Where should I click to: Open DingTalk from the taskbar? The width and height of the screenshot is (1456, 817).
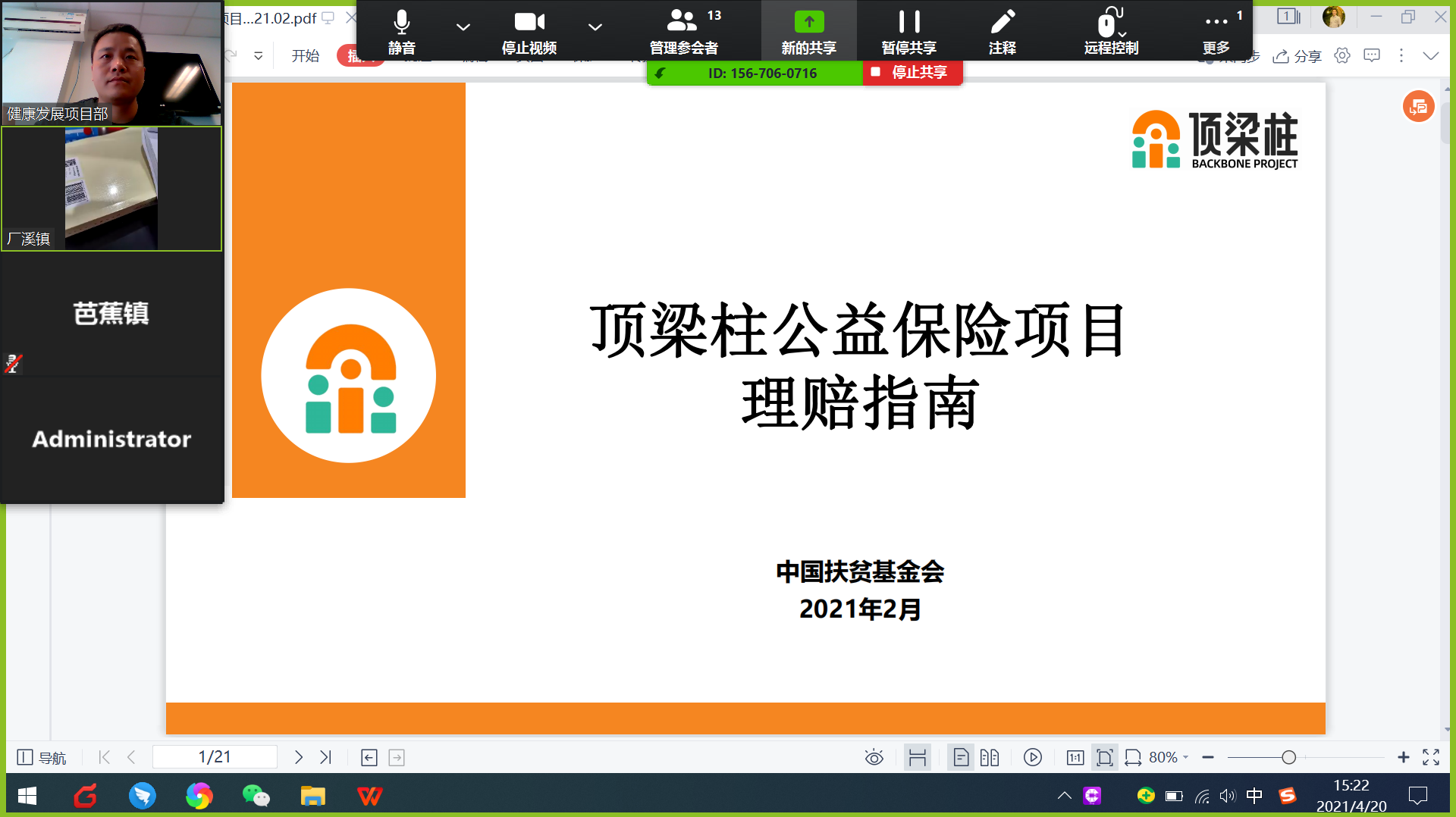pyautogui.click(x=143, y=796)
